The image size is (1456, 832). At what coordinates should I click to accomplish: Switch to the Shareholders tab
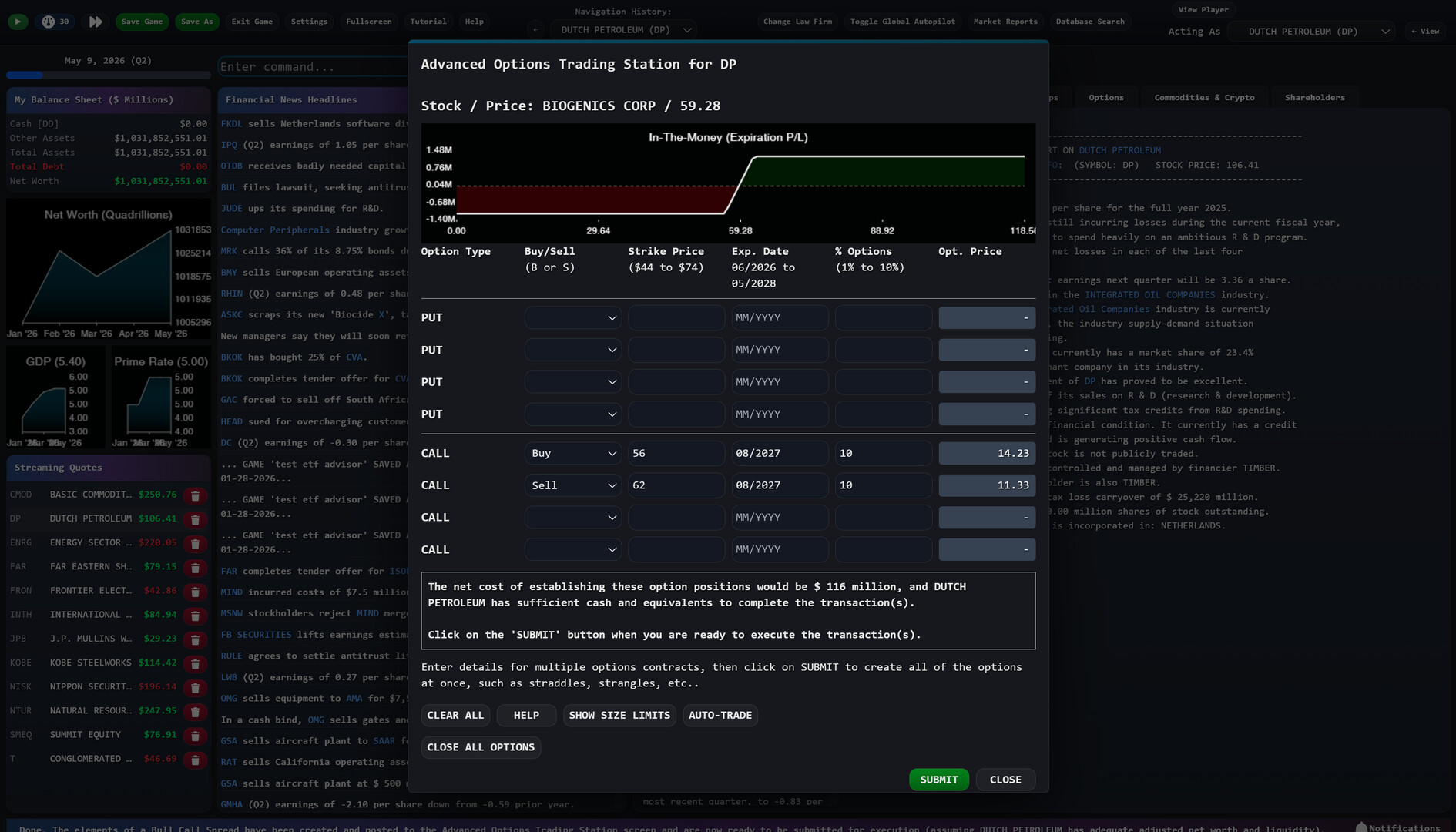pos(1313,97)
